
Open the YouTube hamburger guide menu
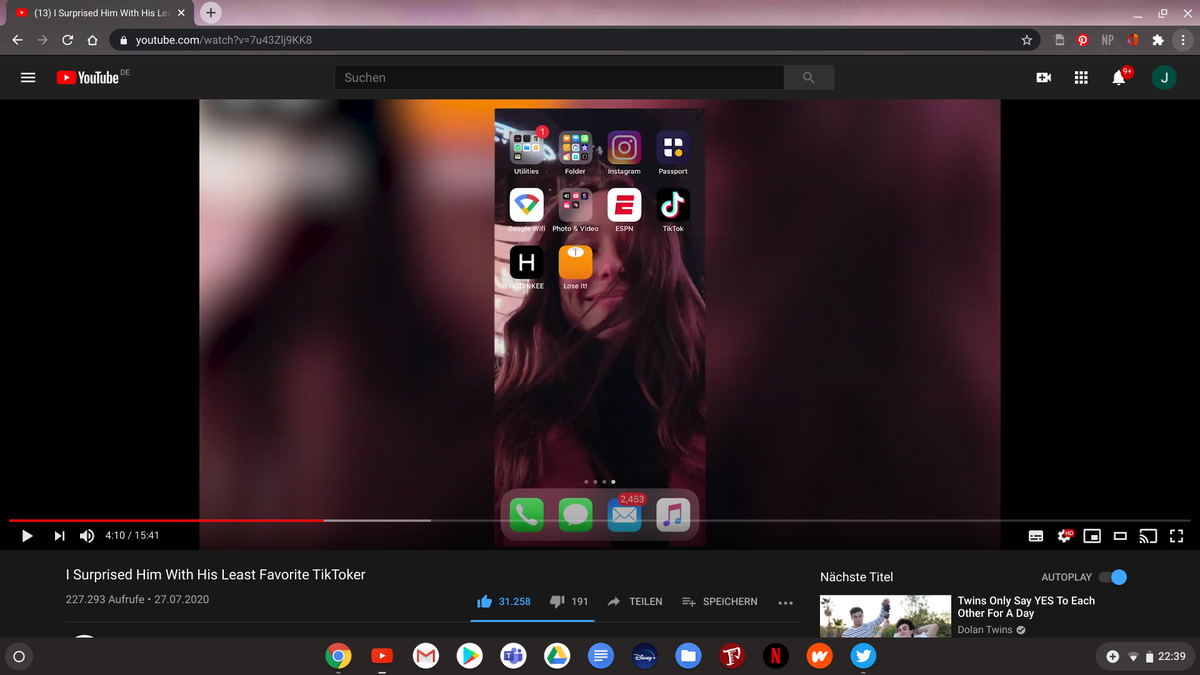[28, 77]
